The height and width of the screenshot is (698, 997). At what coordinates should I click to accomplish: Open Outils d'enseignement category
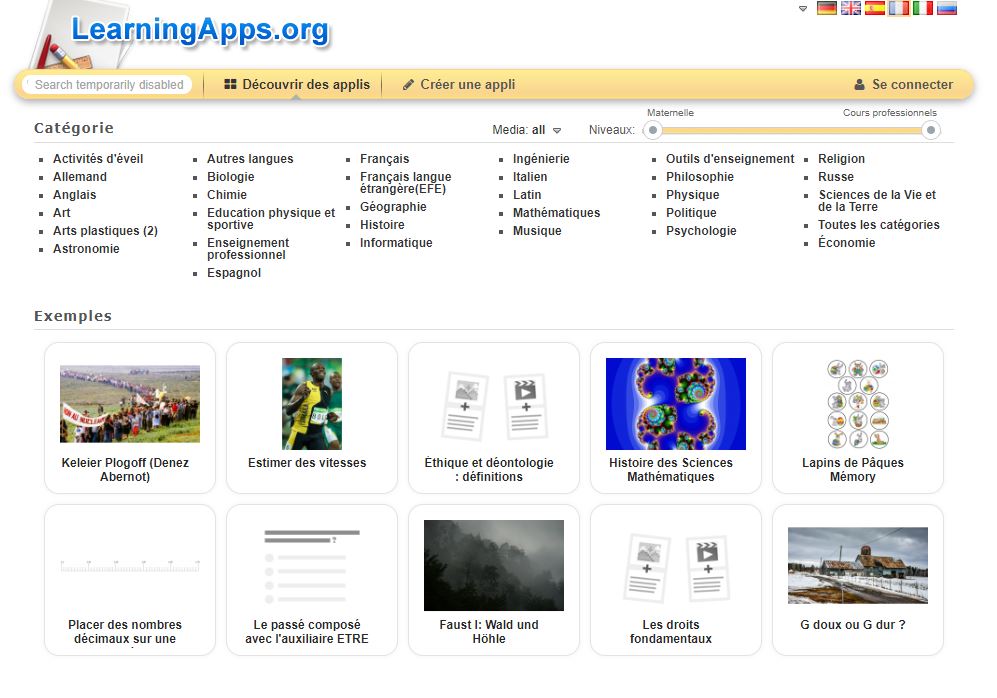click(x=730, y=159)
